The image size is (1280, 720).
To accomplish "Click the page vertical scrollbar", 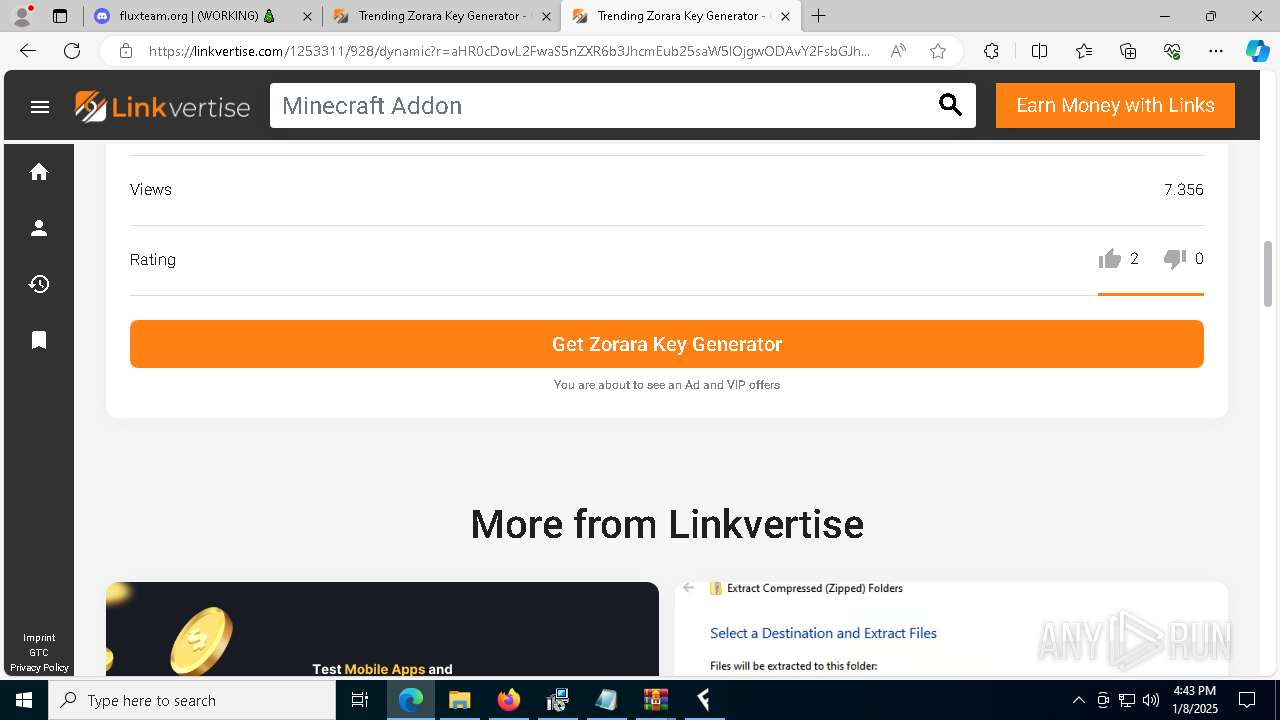I will point(1269,273).
